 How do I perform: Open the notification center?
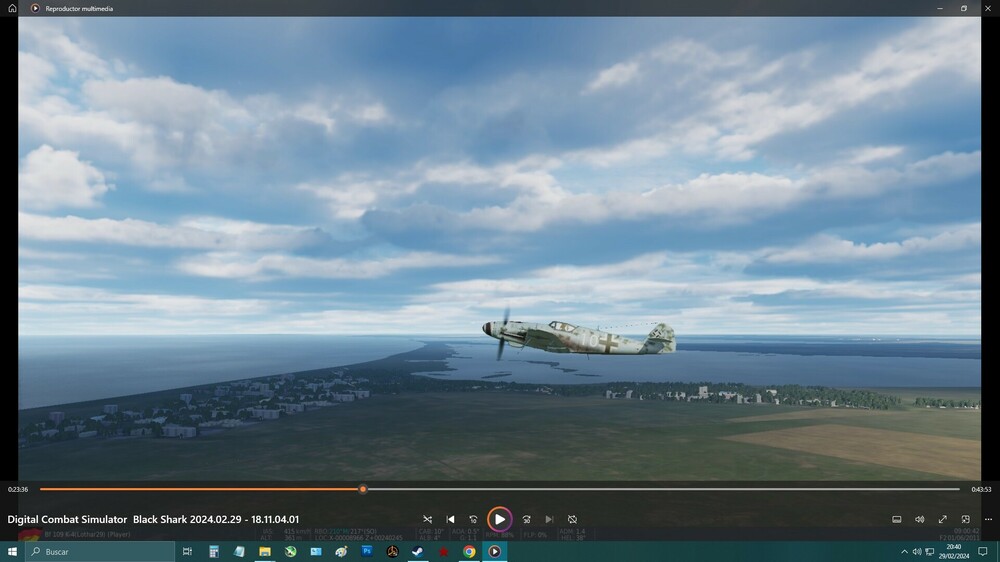coord(983,551)
